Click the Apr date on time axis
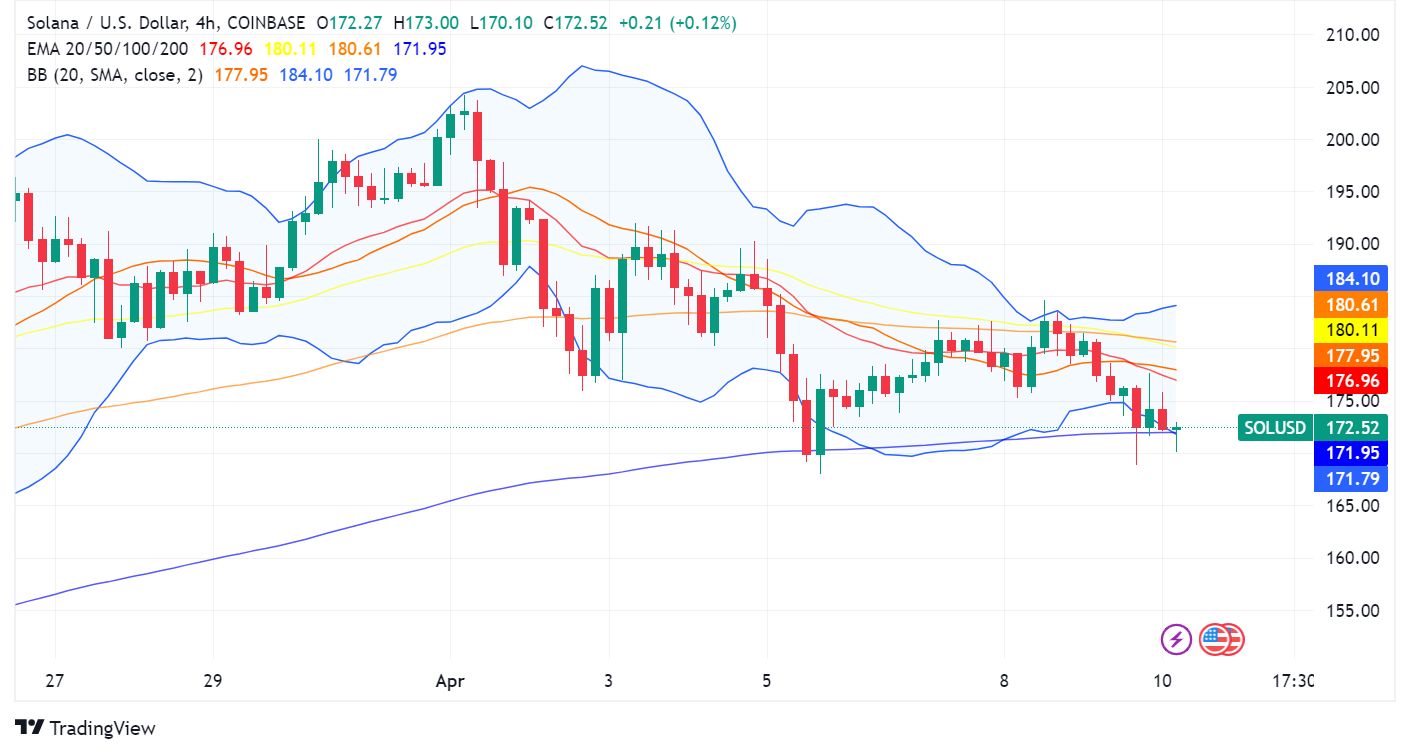Image resolution: width=1410 pixels, height=754 pixels. [x=449, y=682]
